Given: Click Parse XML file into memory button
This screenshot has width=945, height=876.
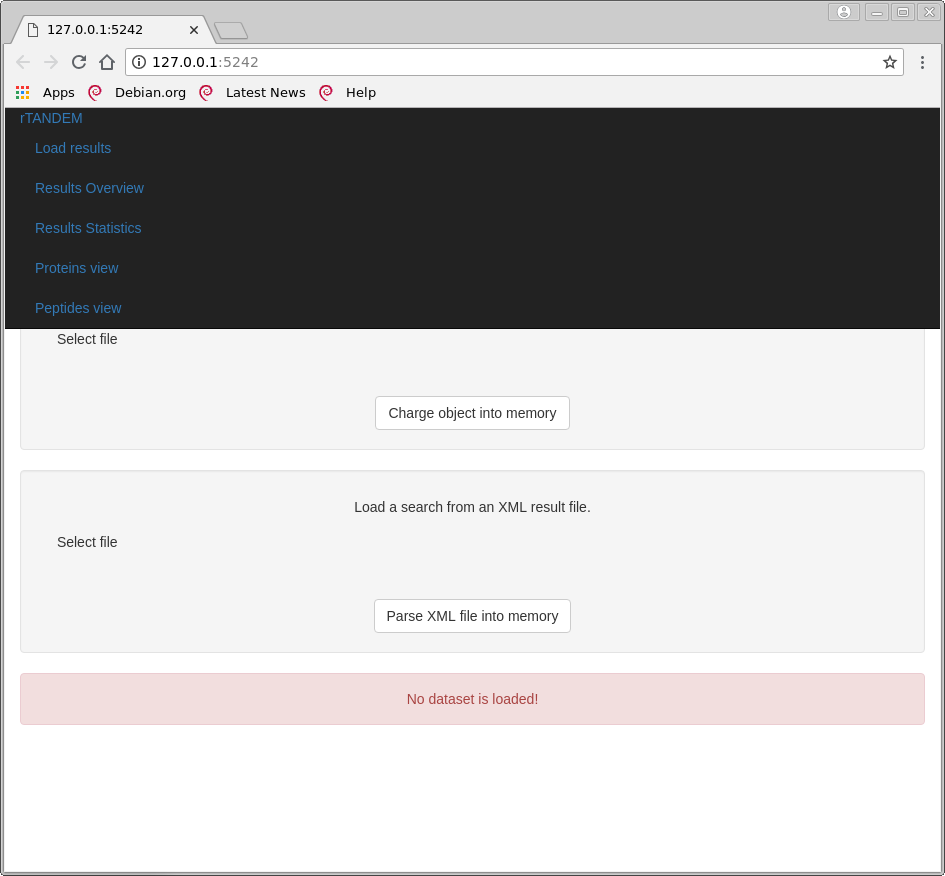Looking at the screenshot, I should [x=472, y=616].
